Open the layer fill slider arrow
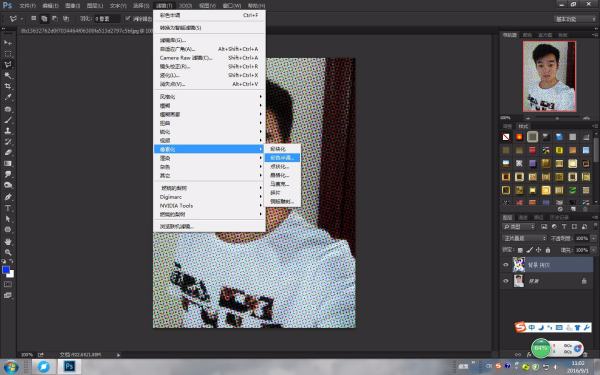Screen dimensions: 600x375 593,250
